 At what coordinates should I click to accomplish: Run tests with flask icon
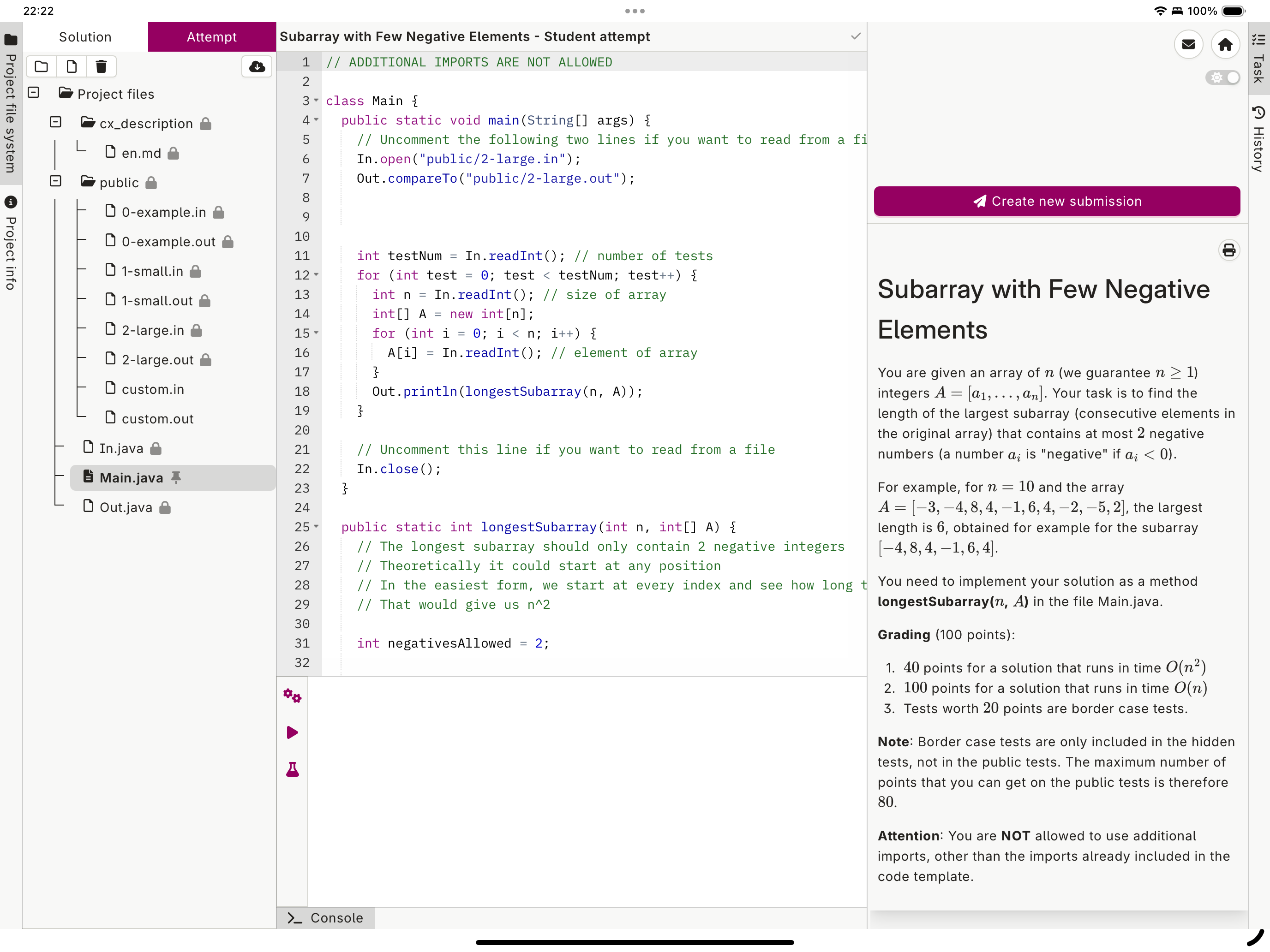(x=292, y=769)
